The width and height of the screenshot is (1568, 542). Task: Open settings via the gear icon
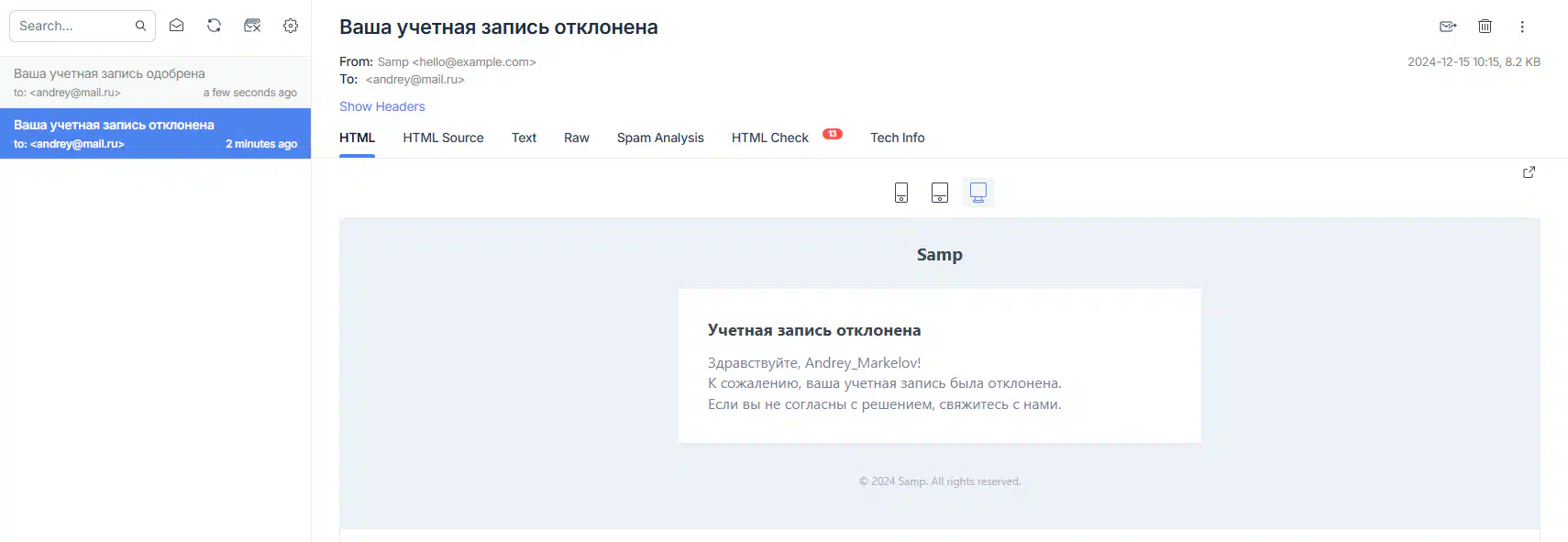click(291, 26)
